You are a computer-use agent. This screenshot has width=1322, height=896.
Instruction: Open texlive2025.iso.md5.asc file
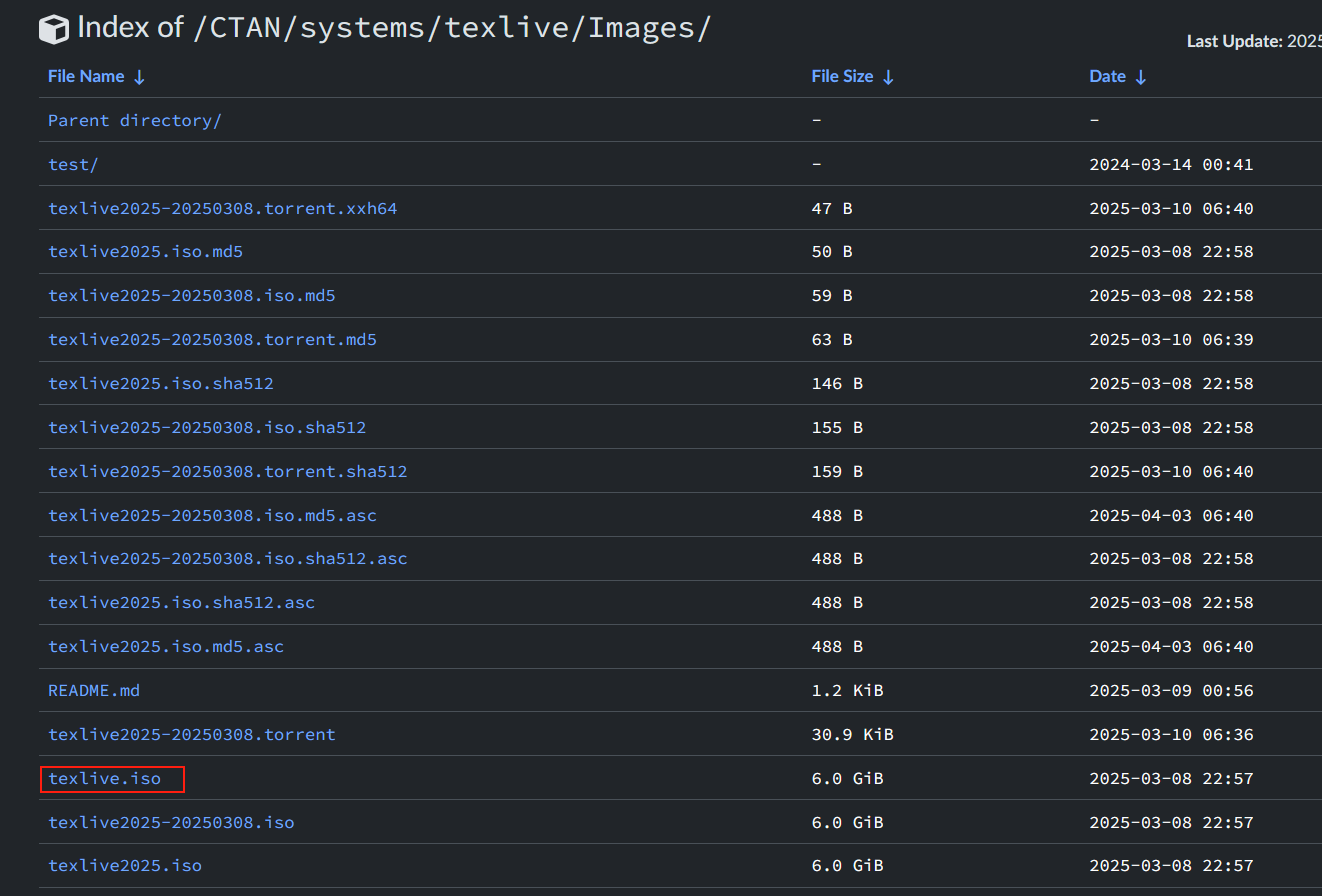166,647
